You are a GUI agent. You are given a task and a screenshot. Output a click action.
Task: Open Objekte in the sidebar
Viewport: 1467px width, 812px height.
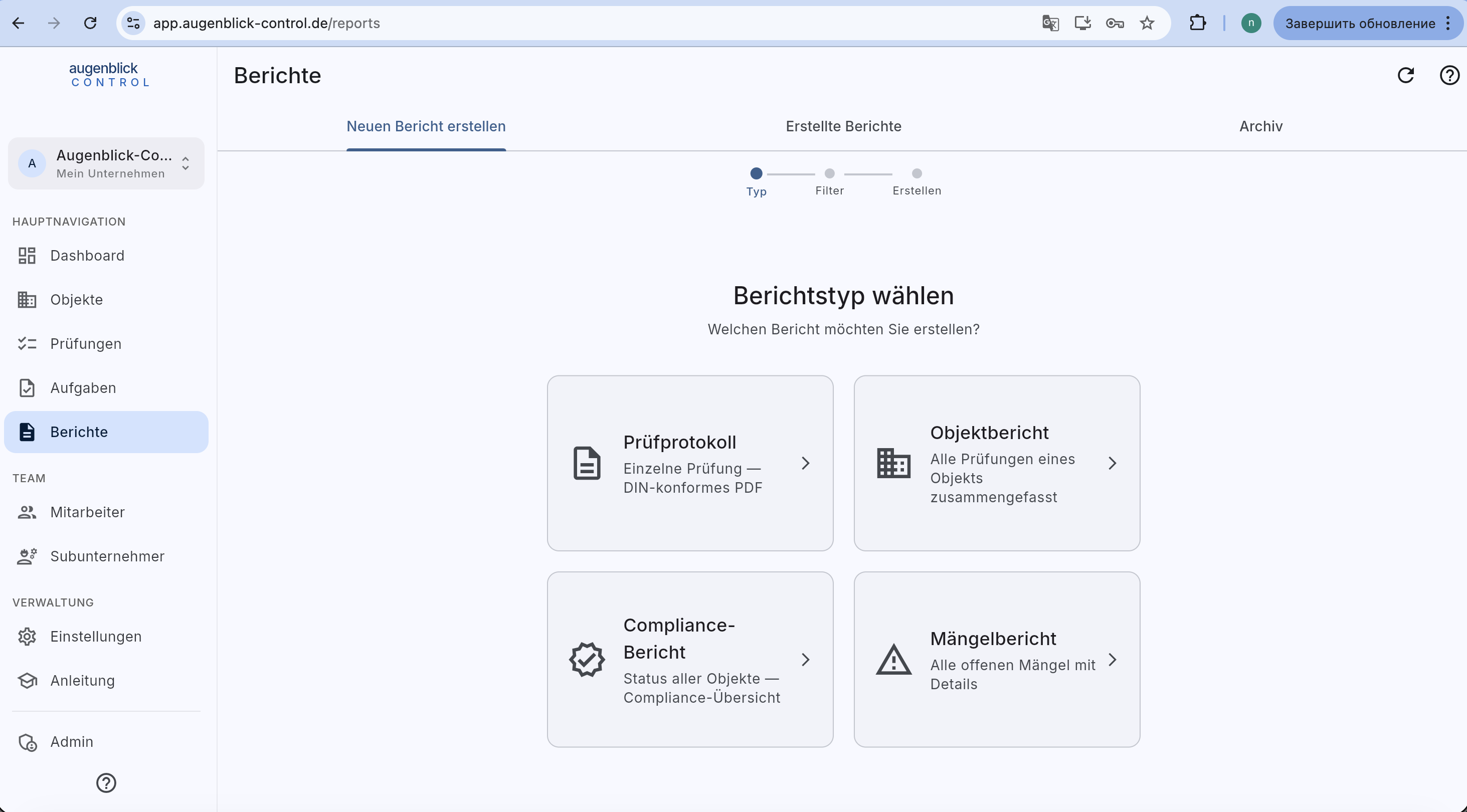pyautogui.click(x=106, y=300)
